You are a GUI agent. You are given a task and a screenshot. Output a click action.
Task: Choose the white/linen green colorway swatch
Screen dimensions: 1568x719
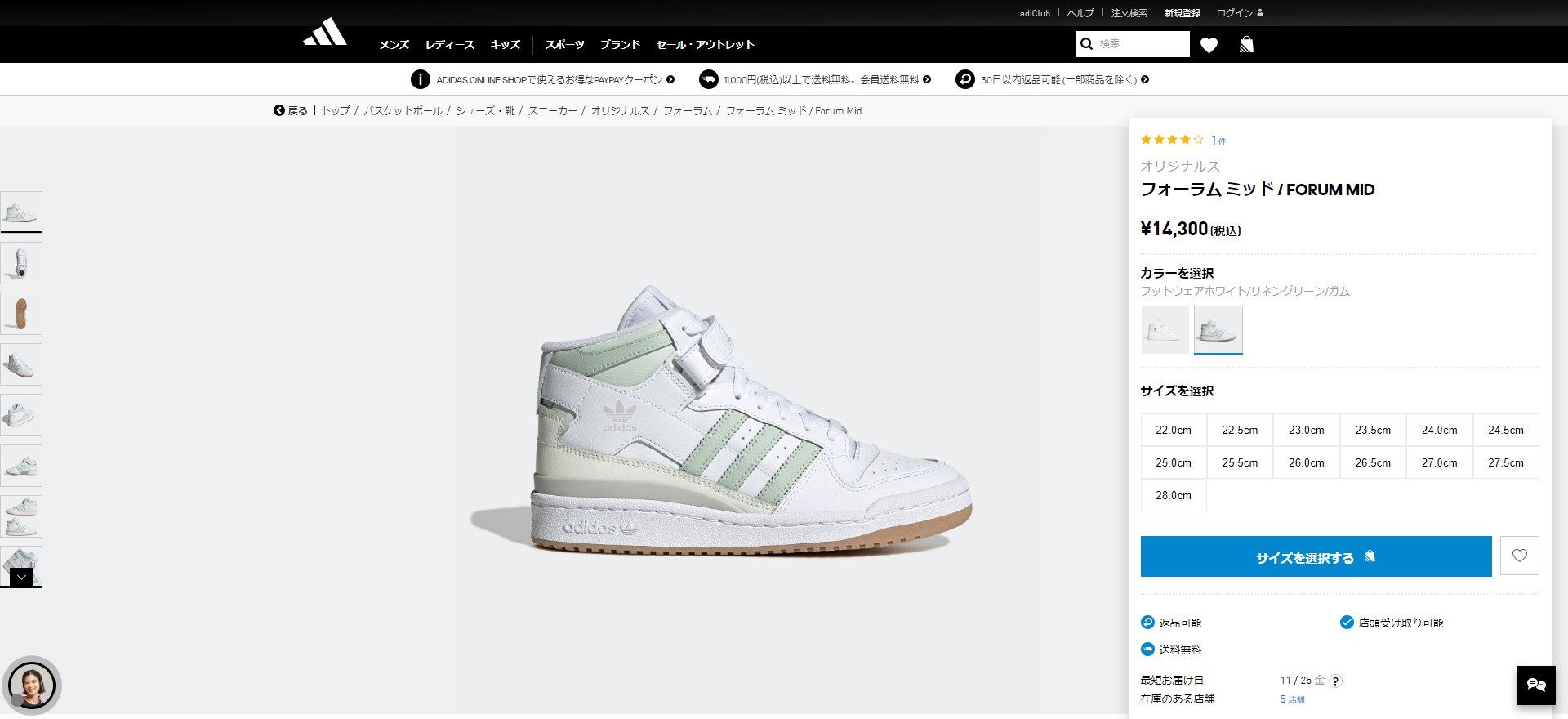pos(1218,330)
